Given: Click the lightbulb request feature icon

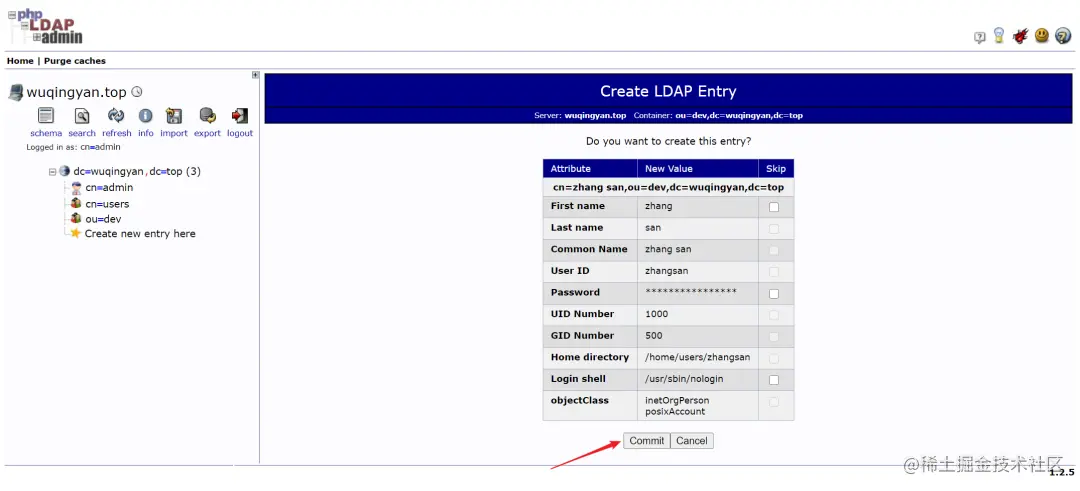Looking at the screenshot, I should (999, 36).
